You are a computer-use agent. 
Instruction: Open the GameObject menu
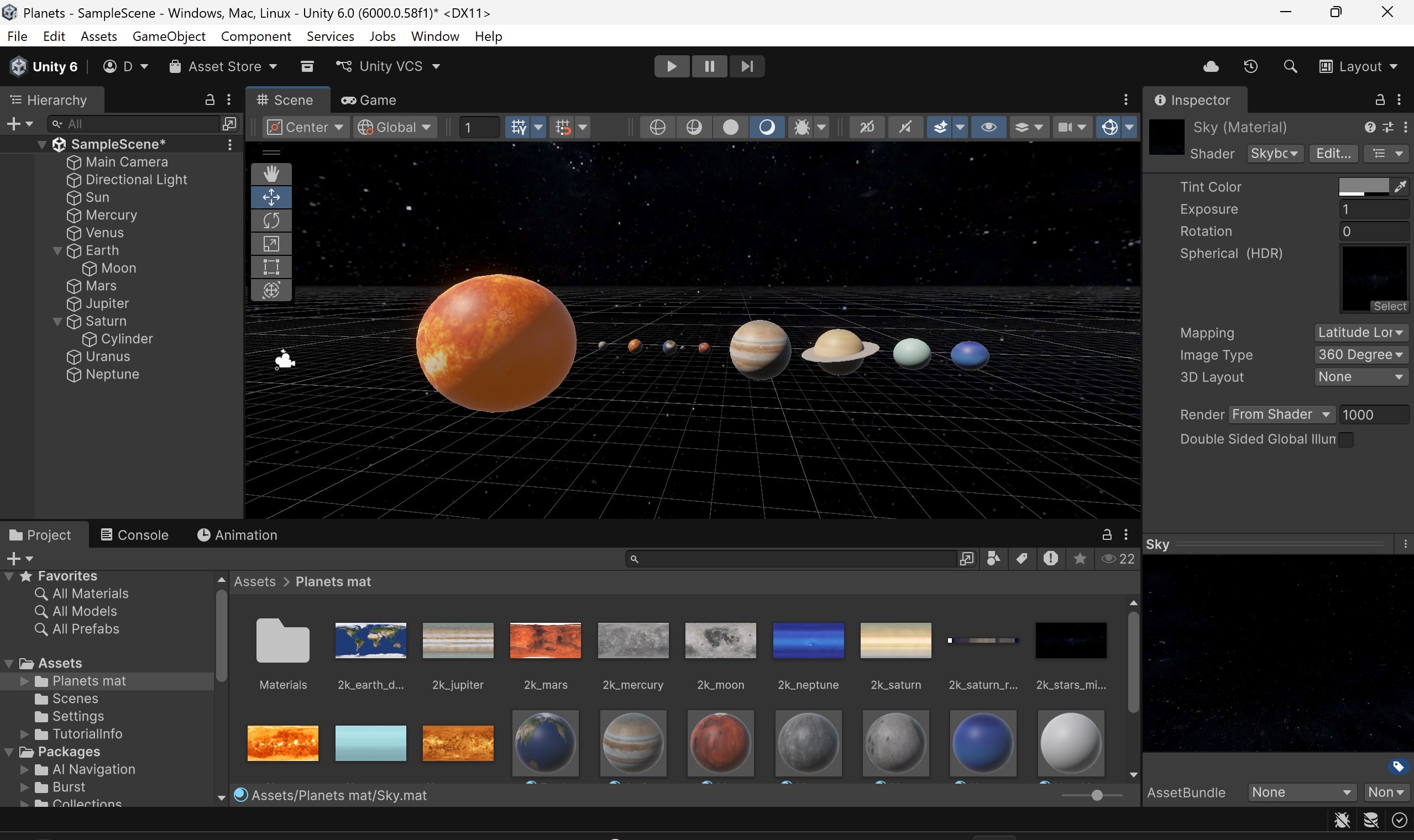169,36
